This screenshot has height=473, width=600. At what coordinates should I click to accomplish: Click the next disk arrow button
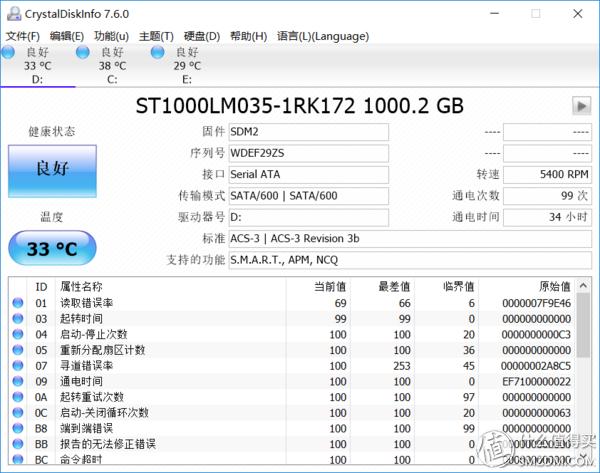click(582, 106)
